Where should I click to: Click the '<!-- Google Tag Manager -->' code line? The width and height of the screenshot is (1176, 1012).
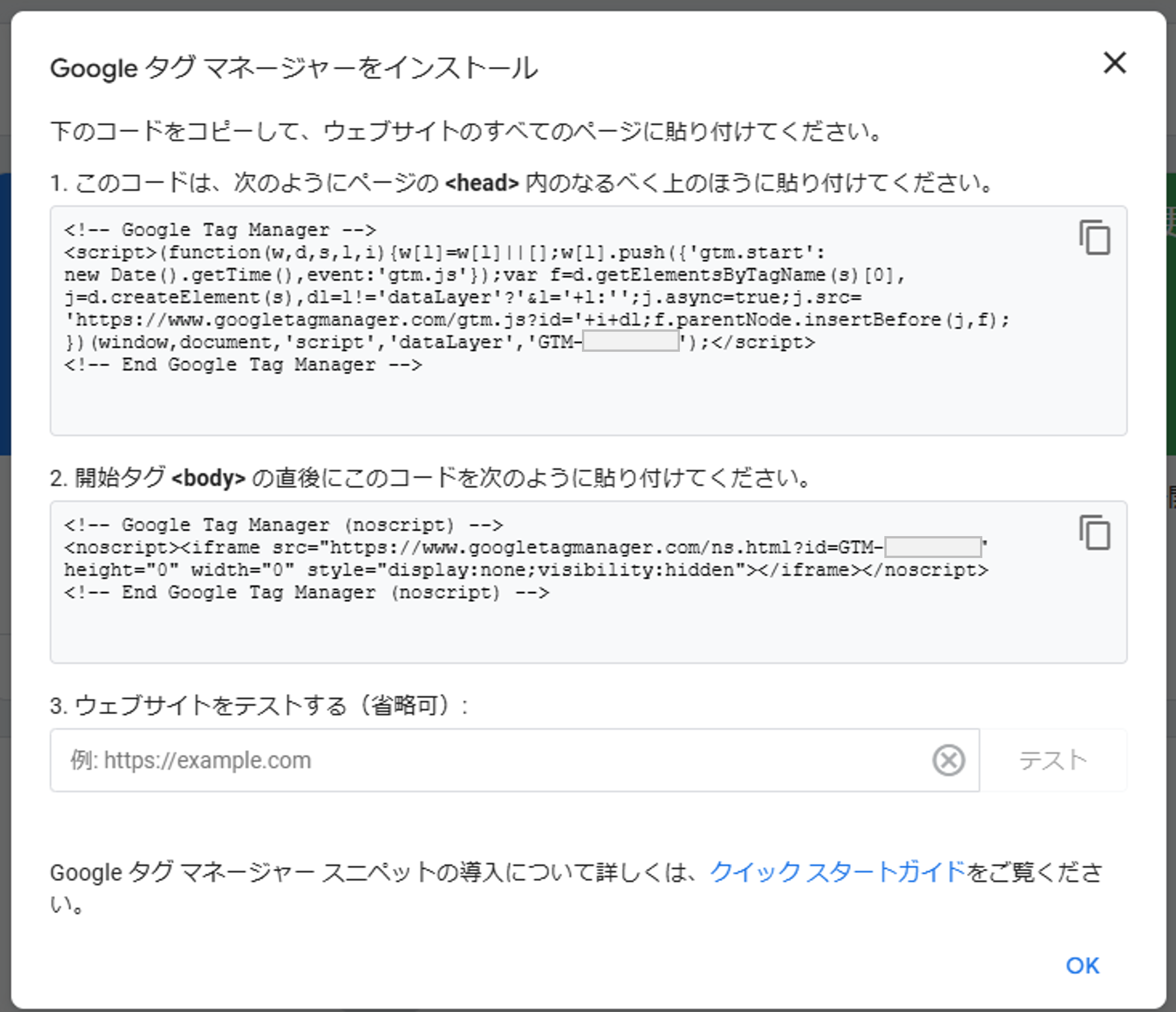[x=220, y=230]
